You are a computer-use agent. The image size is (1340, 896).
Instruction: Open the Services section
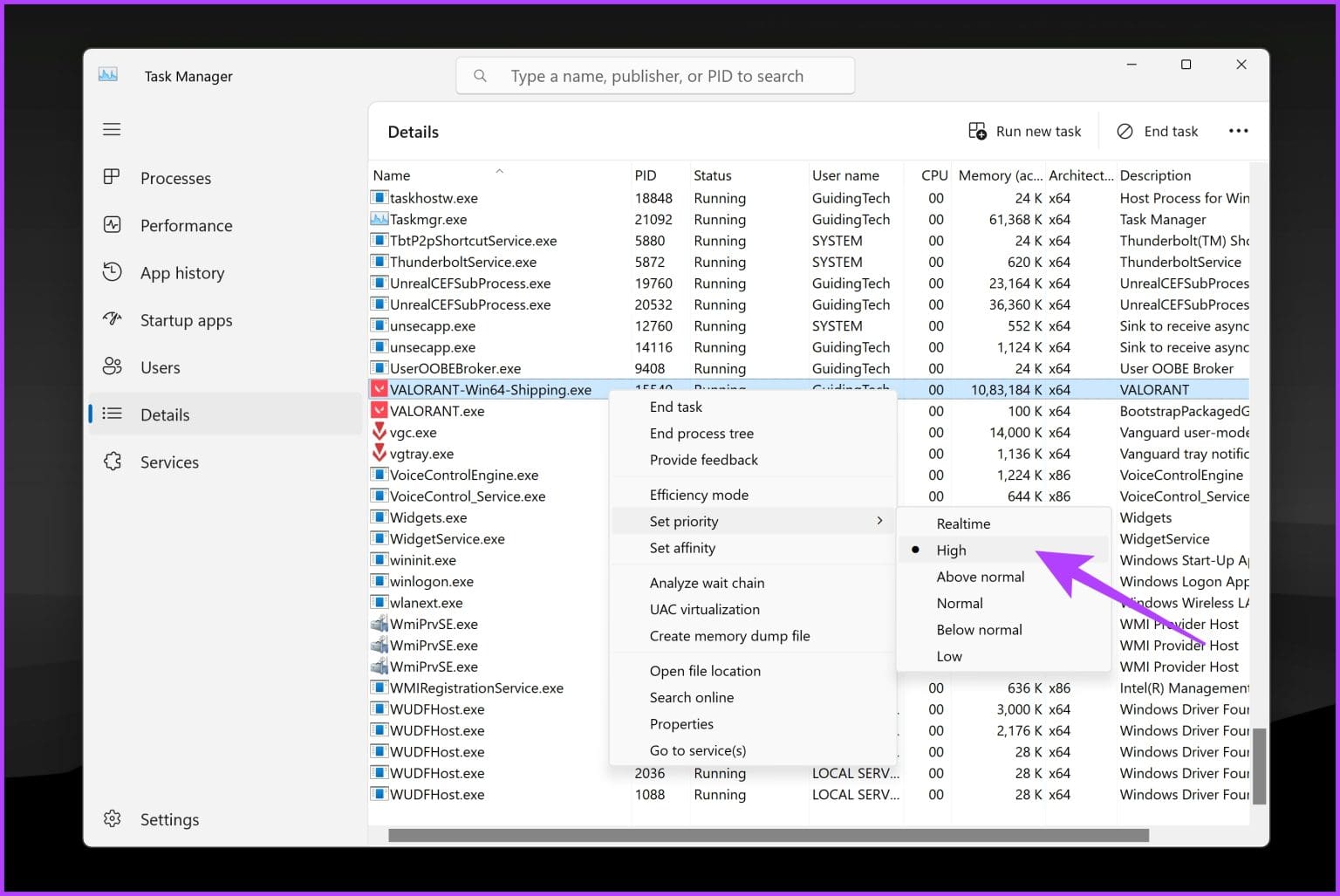click(169, 462)
